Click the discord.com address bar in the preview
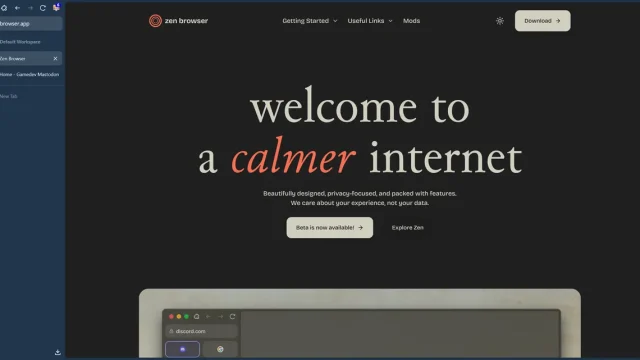Screen dimensions: 640x360 (201, 331)
